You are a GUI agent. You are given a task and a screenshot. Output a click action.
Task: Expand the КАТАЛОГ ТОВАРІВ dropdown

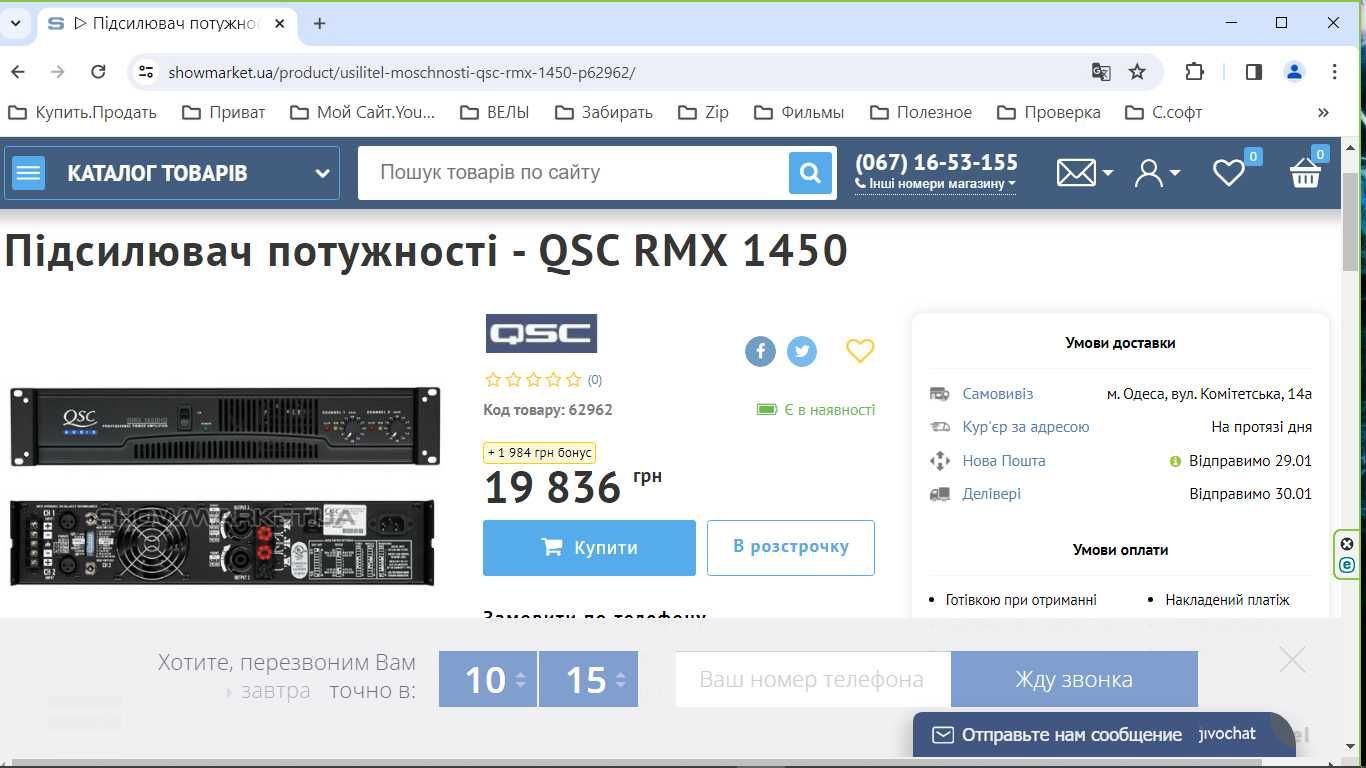pos(322,173)
